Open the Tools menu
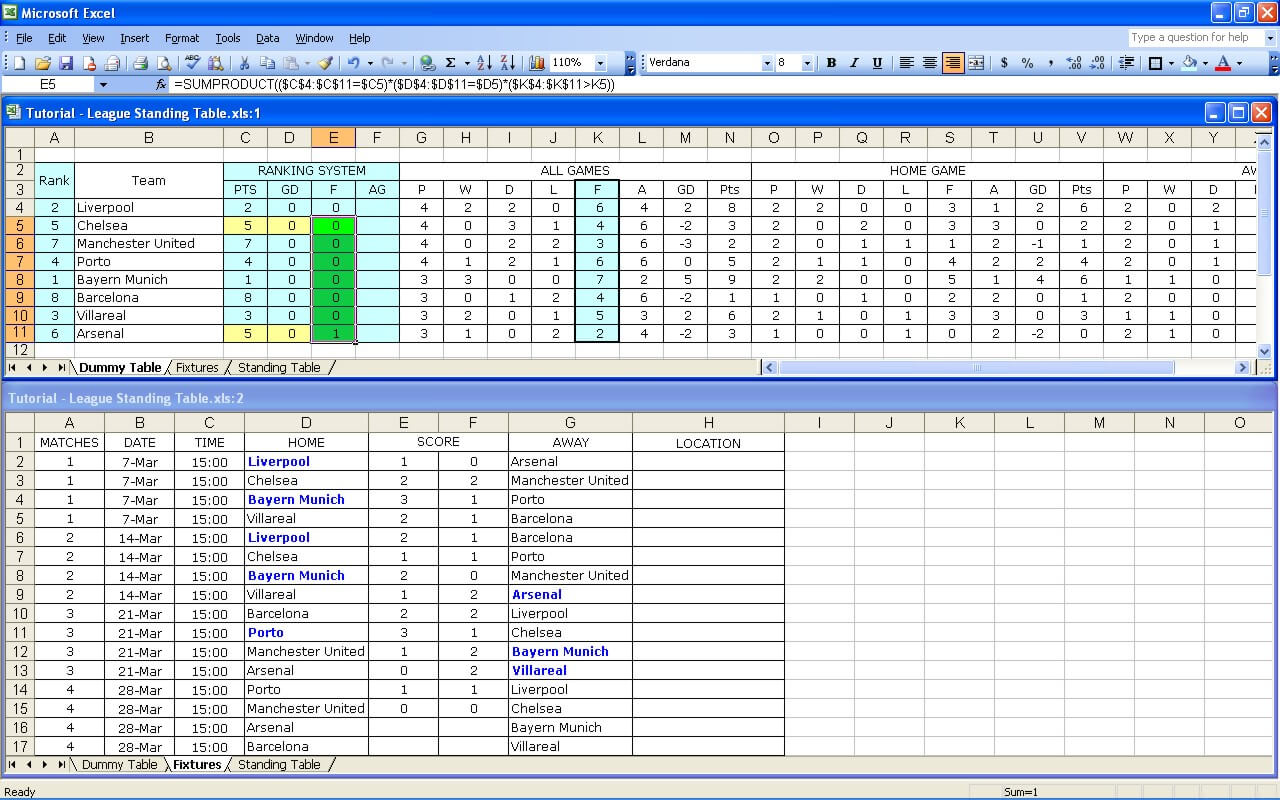 click(x=228, y=38)
